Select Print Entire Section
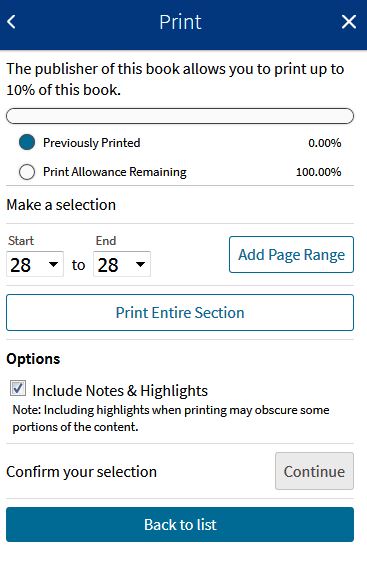Image resolution: width=367 pixels, height=562 pixels. [x=180, y=313]
